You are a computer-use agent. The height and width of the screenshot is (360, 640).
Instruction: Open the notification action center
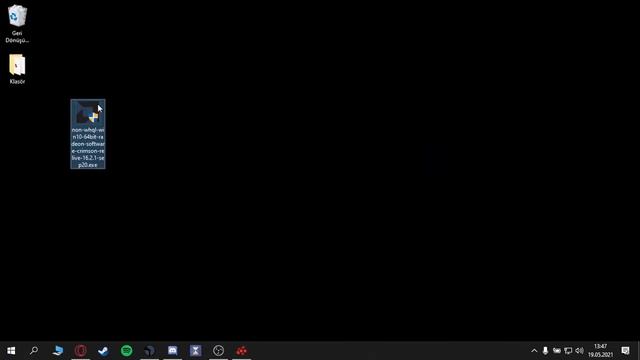625,351
